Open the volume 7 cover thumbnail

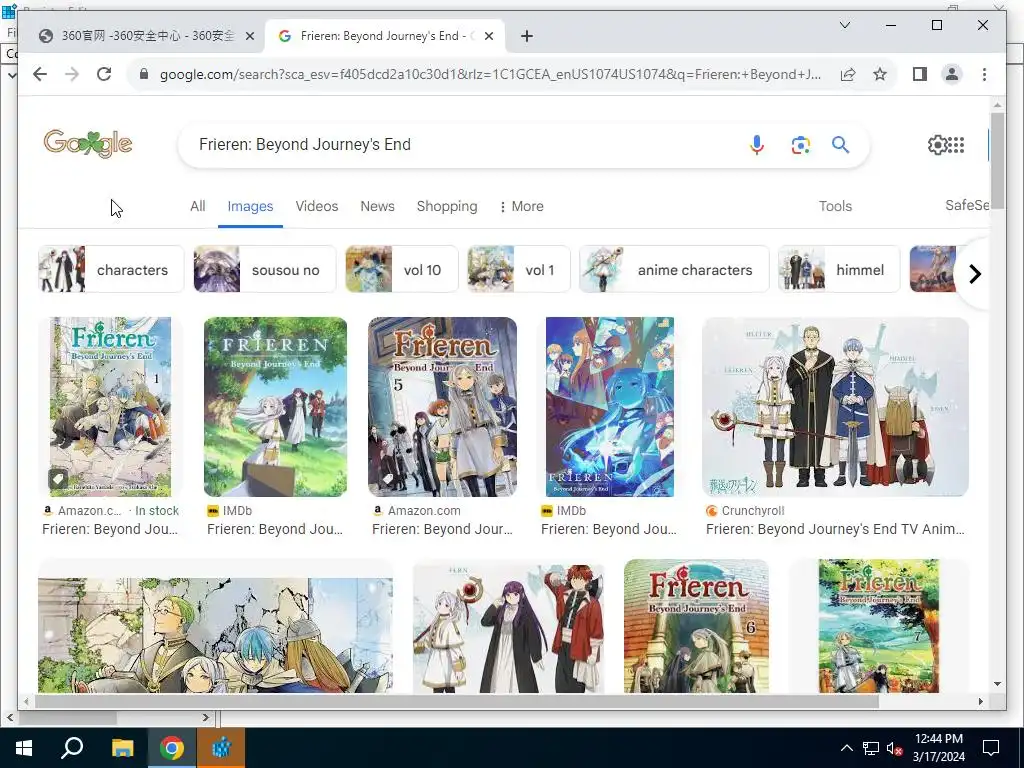(x=878, y=626)
